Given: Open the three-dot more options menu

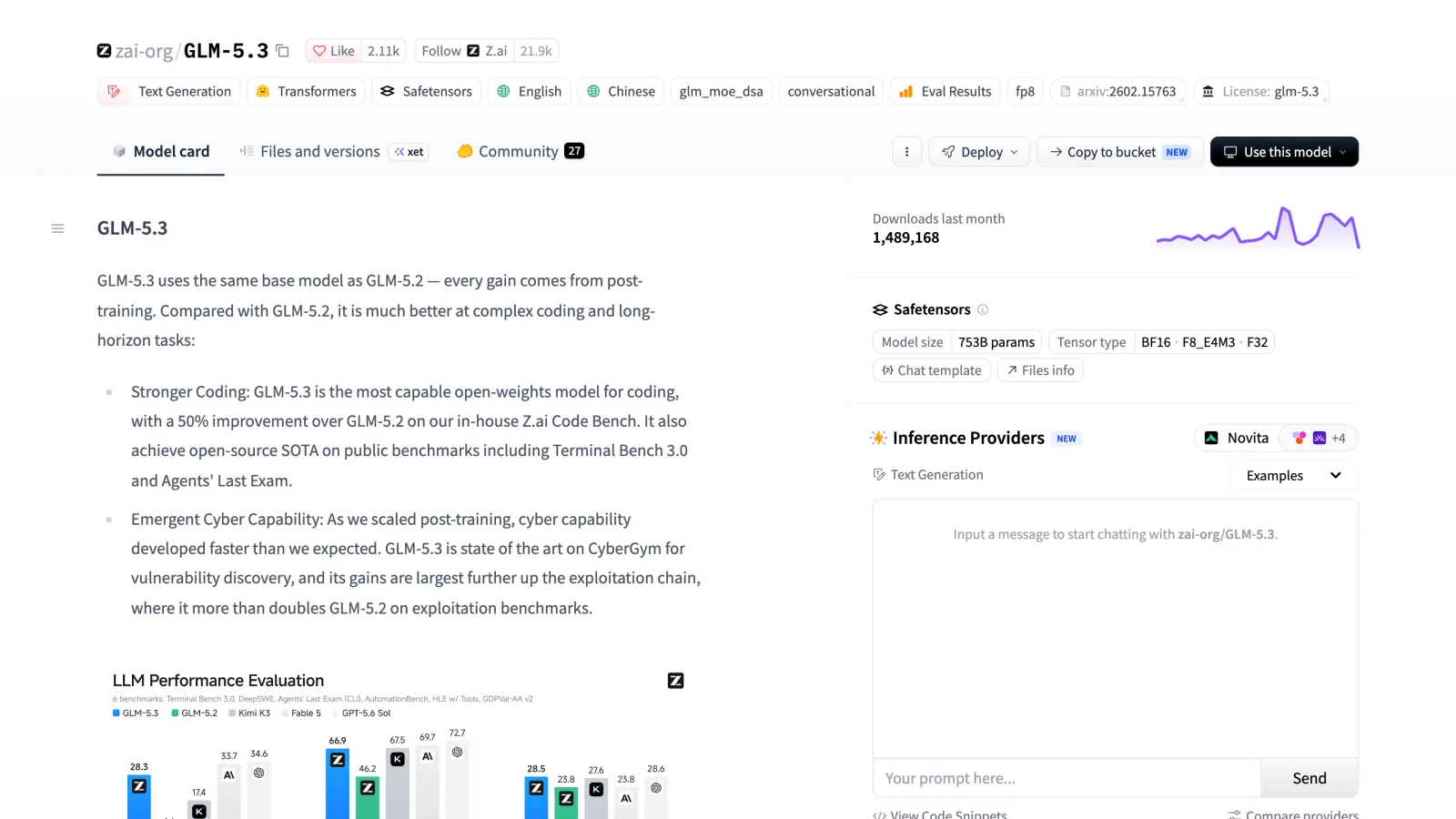Looking at the screenshot, I should pyautogui.click(x=906, y=152).
